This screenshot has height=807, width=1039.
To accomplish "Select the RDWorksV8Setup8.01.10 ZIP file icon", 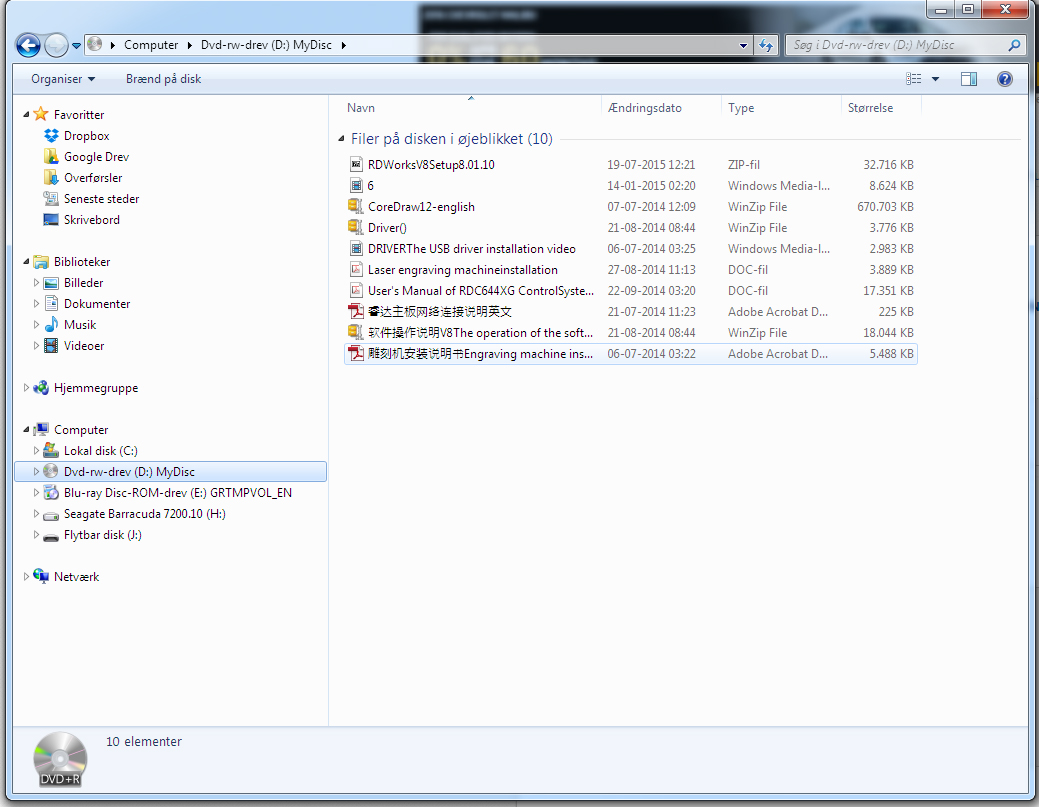I will (356, 165).
